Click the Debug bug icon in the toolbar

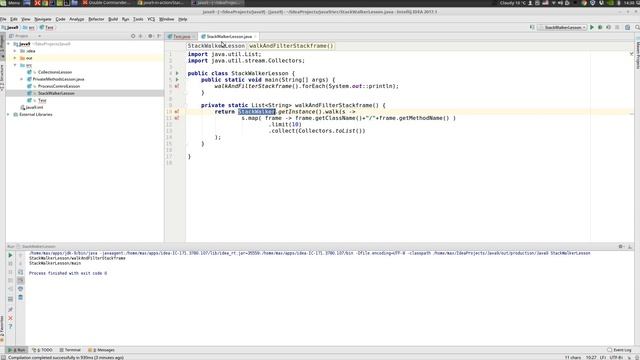pos(600,27)
